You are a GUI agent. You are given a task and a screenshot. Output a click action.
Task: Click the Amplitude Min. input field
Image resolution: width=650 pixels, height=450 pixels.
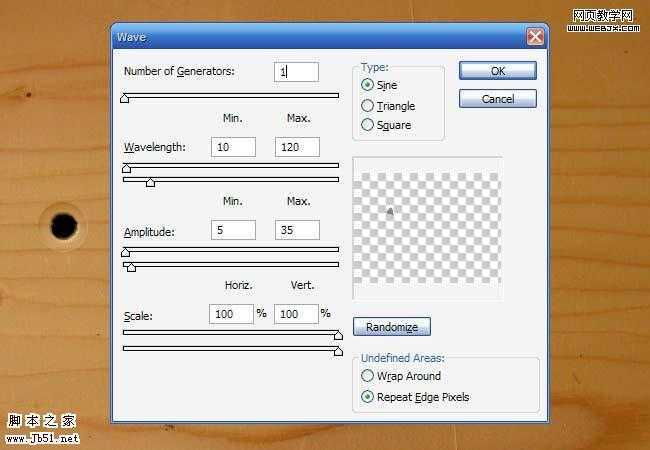click(x=233, y=230)
